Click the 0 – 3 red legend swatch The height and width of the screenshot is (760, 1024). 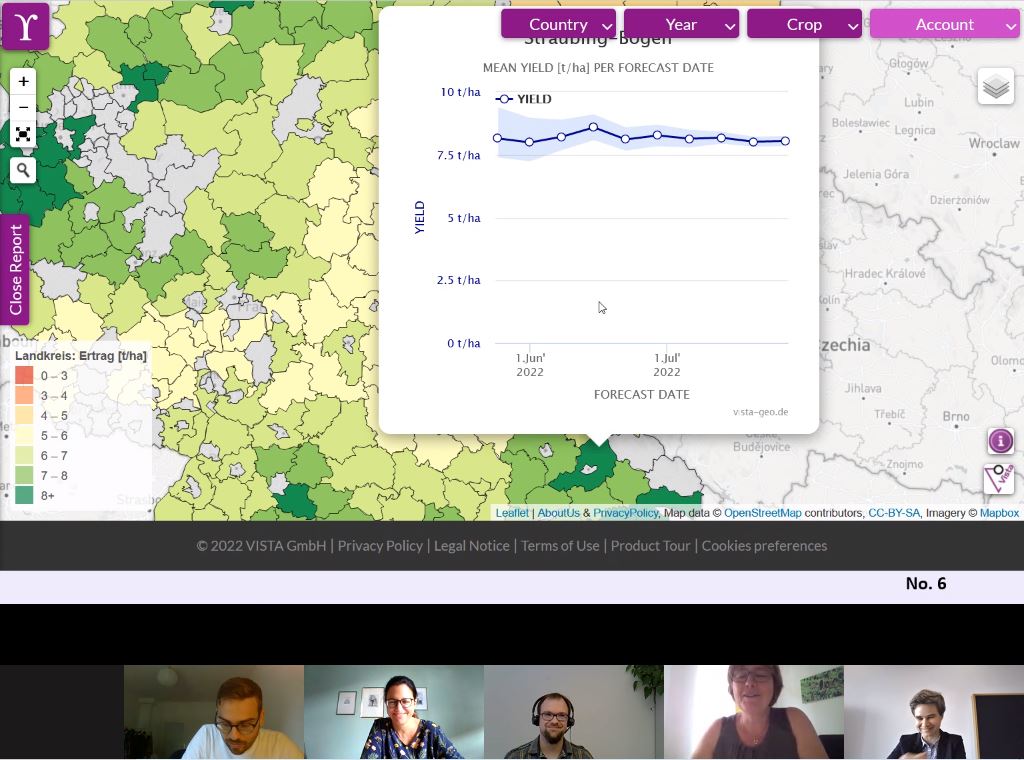coord(24,375)
